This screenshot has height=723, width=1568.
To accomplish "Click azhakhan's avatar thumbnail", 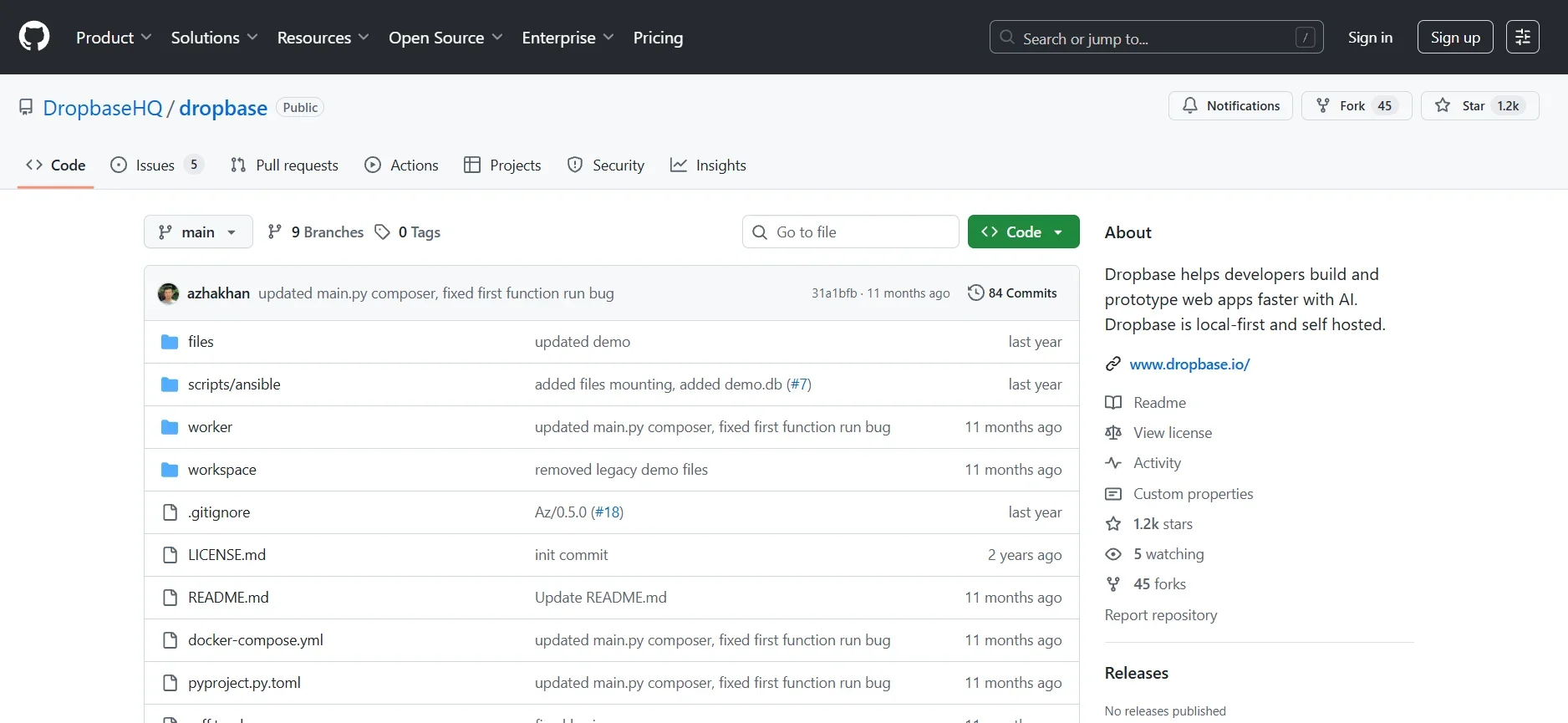I will click(169, 293).
